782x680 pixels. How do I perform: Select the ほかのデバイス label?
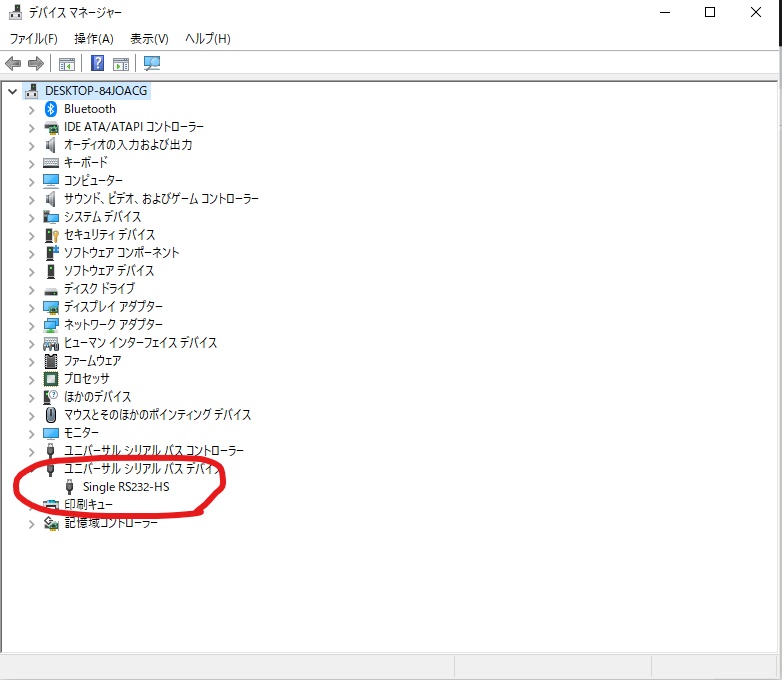pos(98,397)
